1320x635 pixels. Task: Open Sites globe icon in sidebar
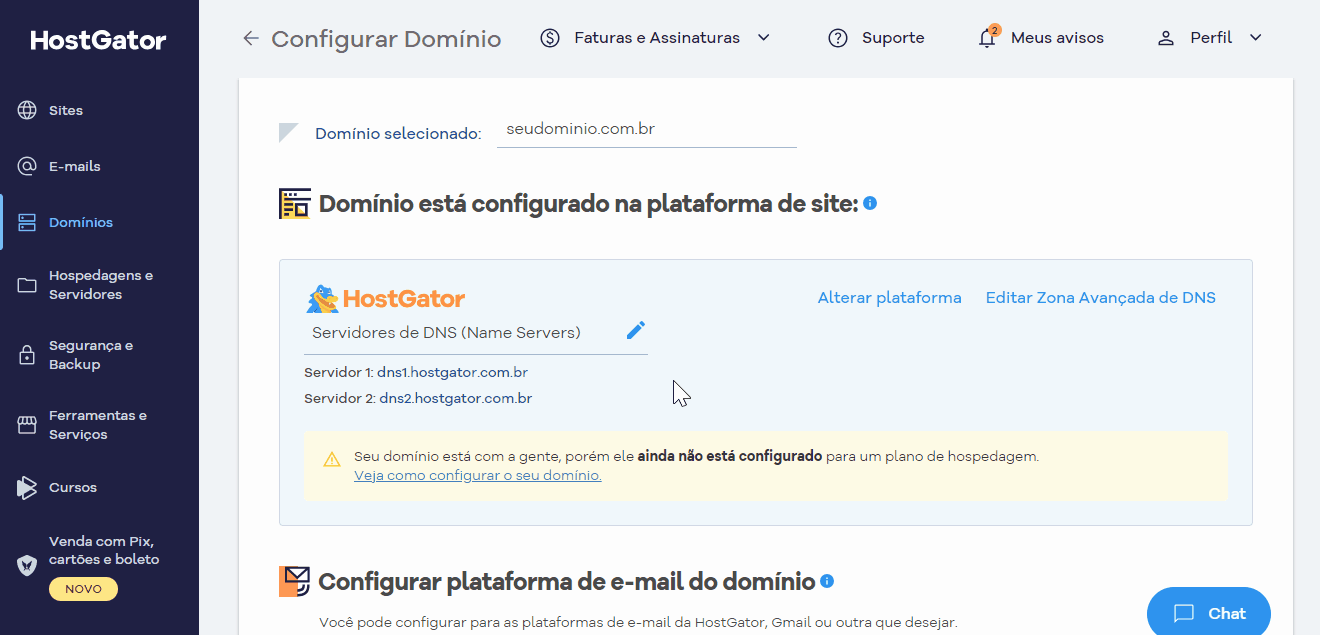click(27, 110)
